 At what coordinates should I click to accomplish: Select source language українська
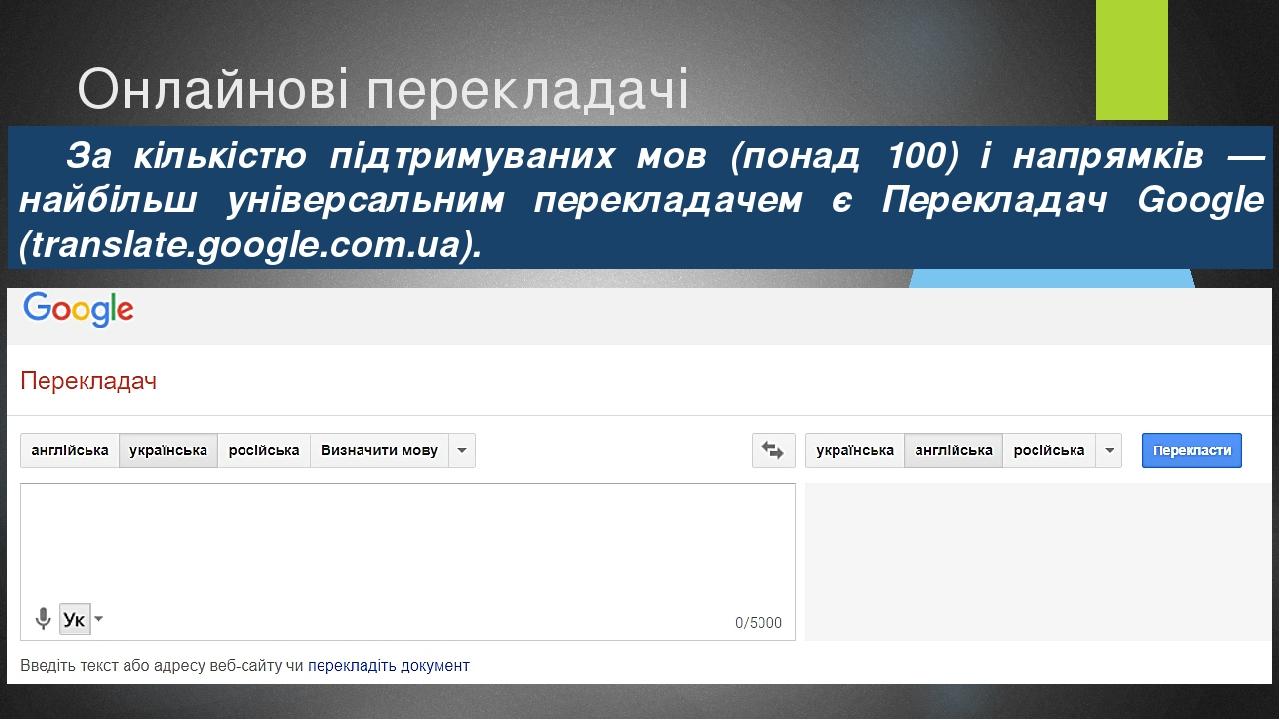point(169,450)
